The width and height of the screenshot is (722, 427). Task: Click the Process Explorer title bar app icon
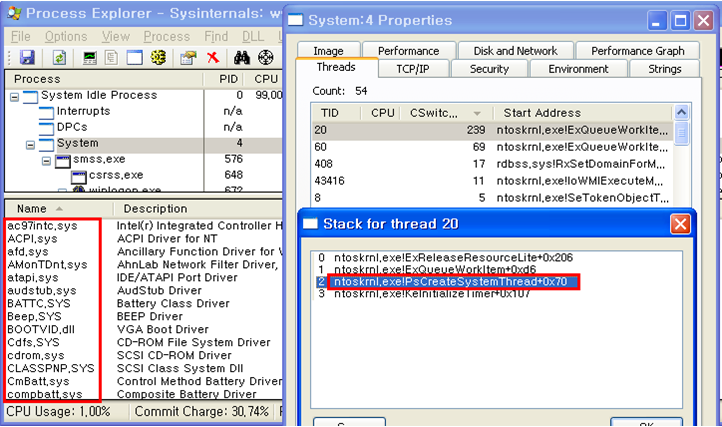tap(14, 12)
